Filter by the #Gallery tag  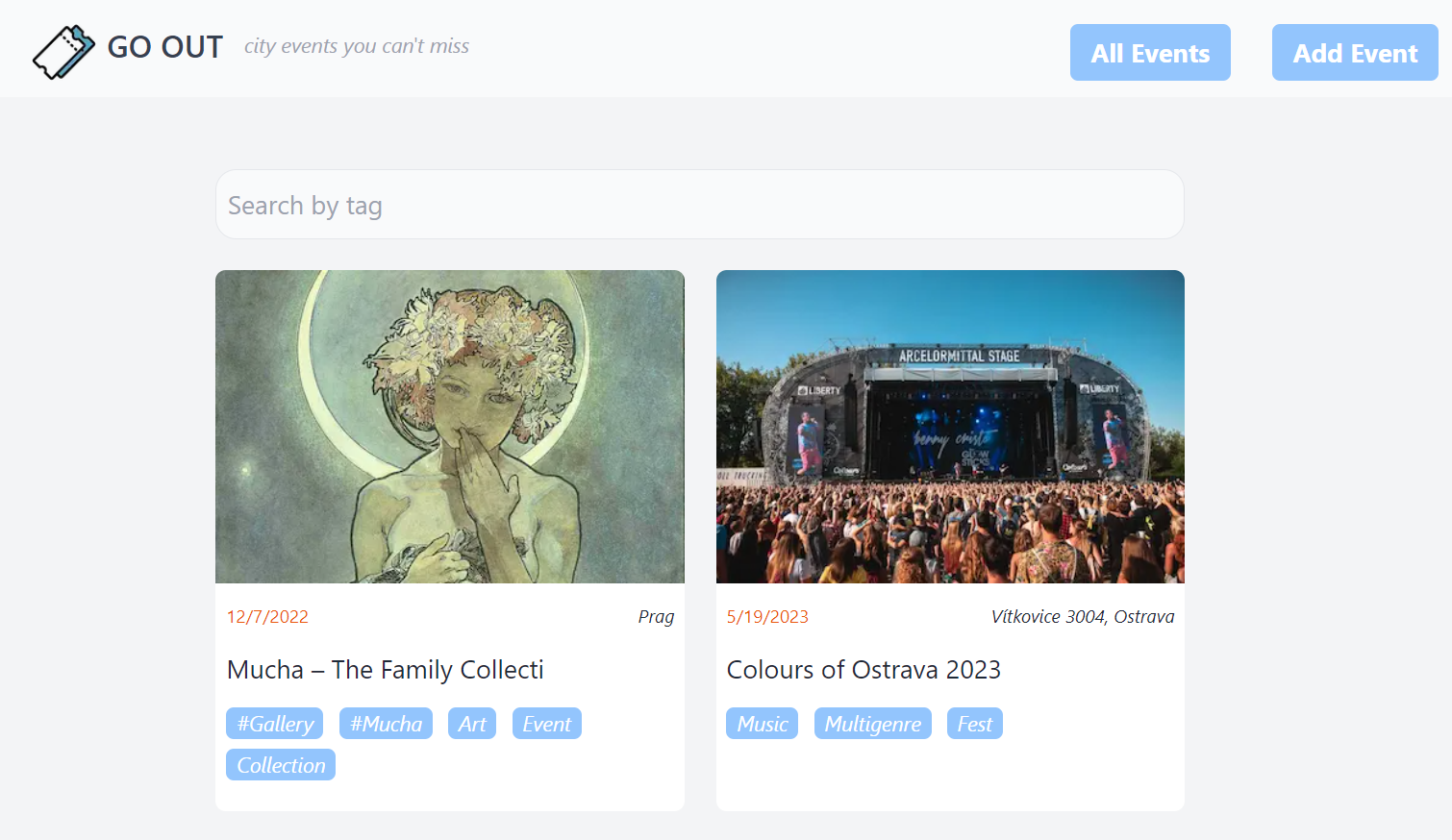[275, 724]
